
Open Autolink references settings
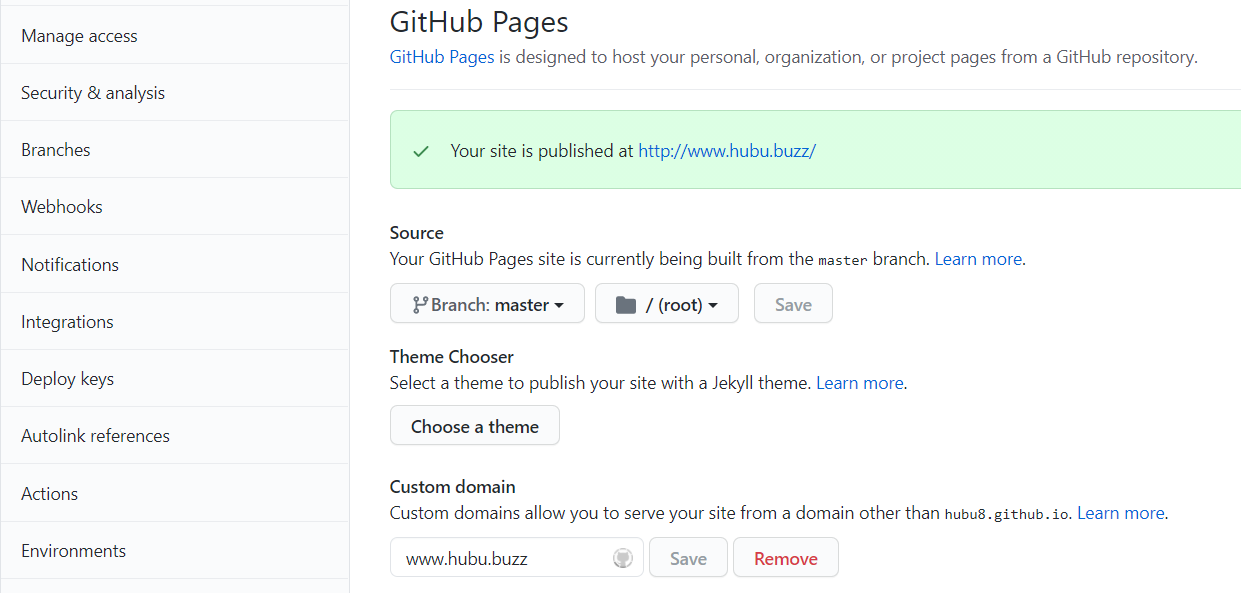pyautogui.click(x=95, y=436)
